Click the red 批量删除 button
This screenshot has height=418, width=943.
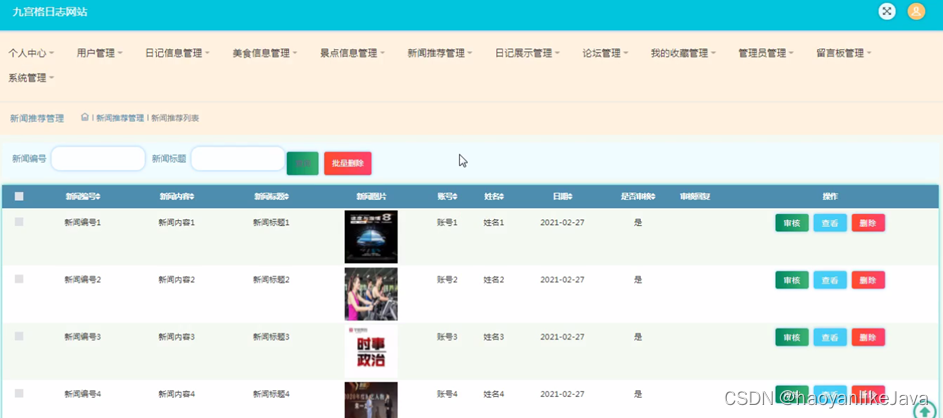coord(348,163)
